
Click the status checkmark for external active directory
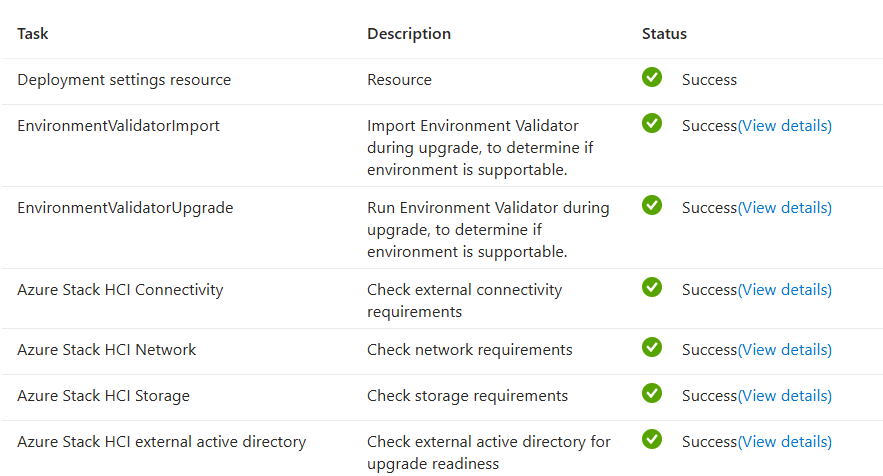pyautogui.click(x=652, y=439)
